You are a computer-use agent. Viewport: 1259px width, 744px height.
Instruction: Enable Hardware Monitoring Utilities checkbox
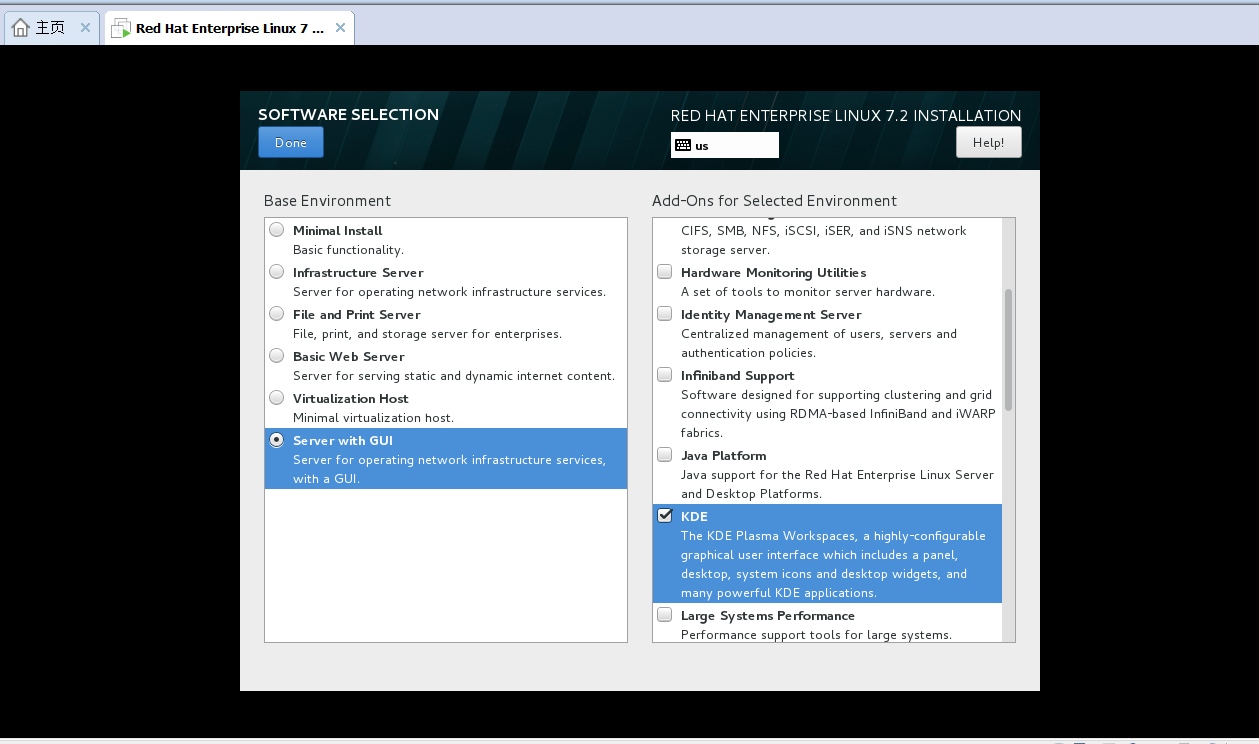(665, 272)
